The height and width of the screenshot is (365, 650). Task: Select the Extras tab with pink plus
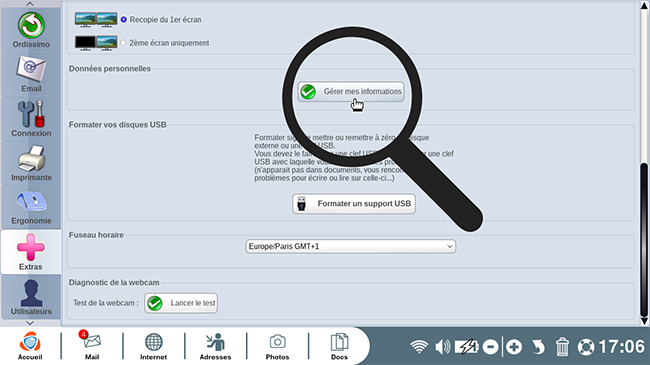point(31,252)
